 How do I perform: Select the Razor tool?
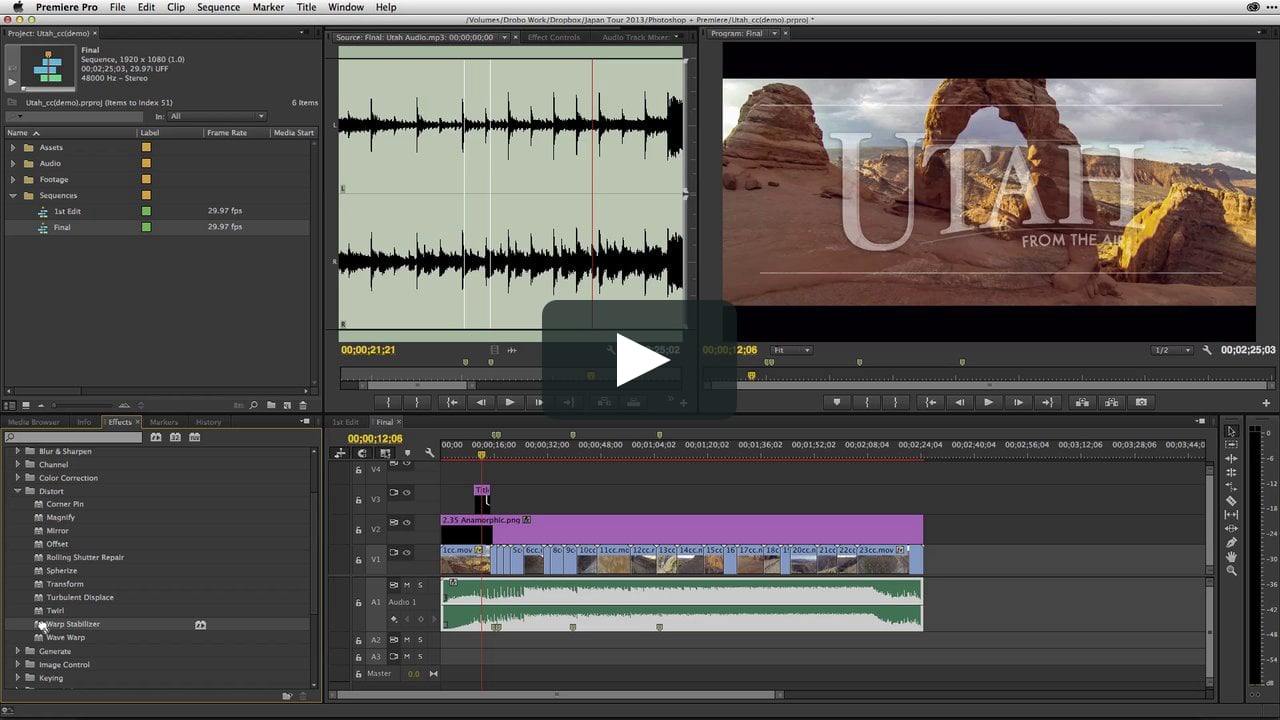pos(1231,501)
